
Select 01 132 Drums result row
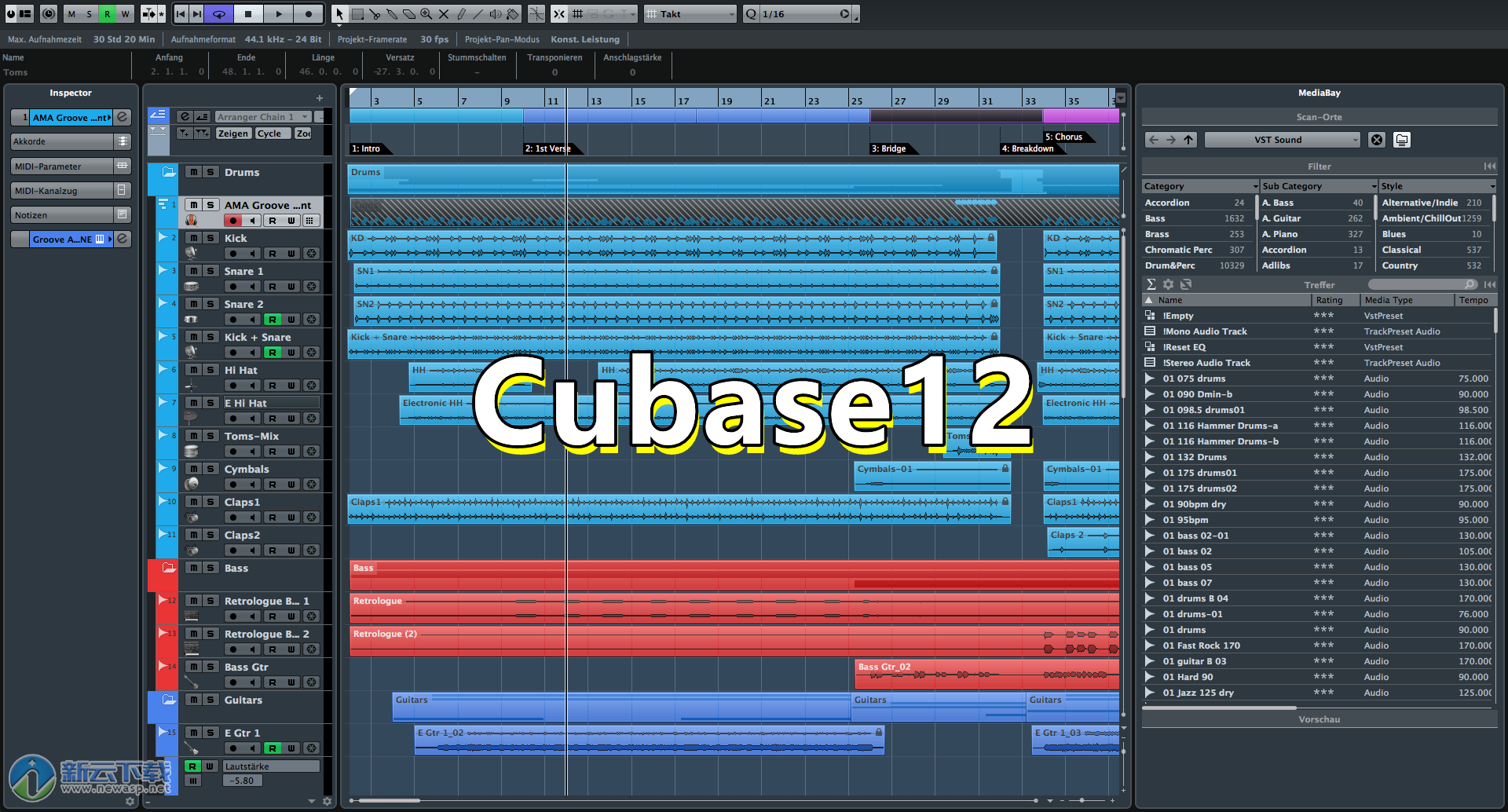1319,457
